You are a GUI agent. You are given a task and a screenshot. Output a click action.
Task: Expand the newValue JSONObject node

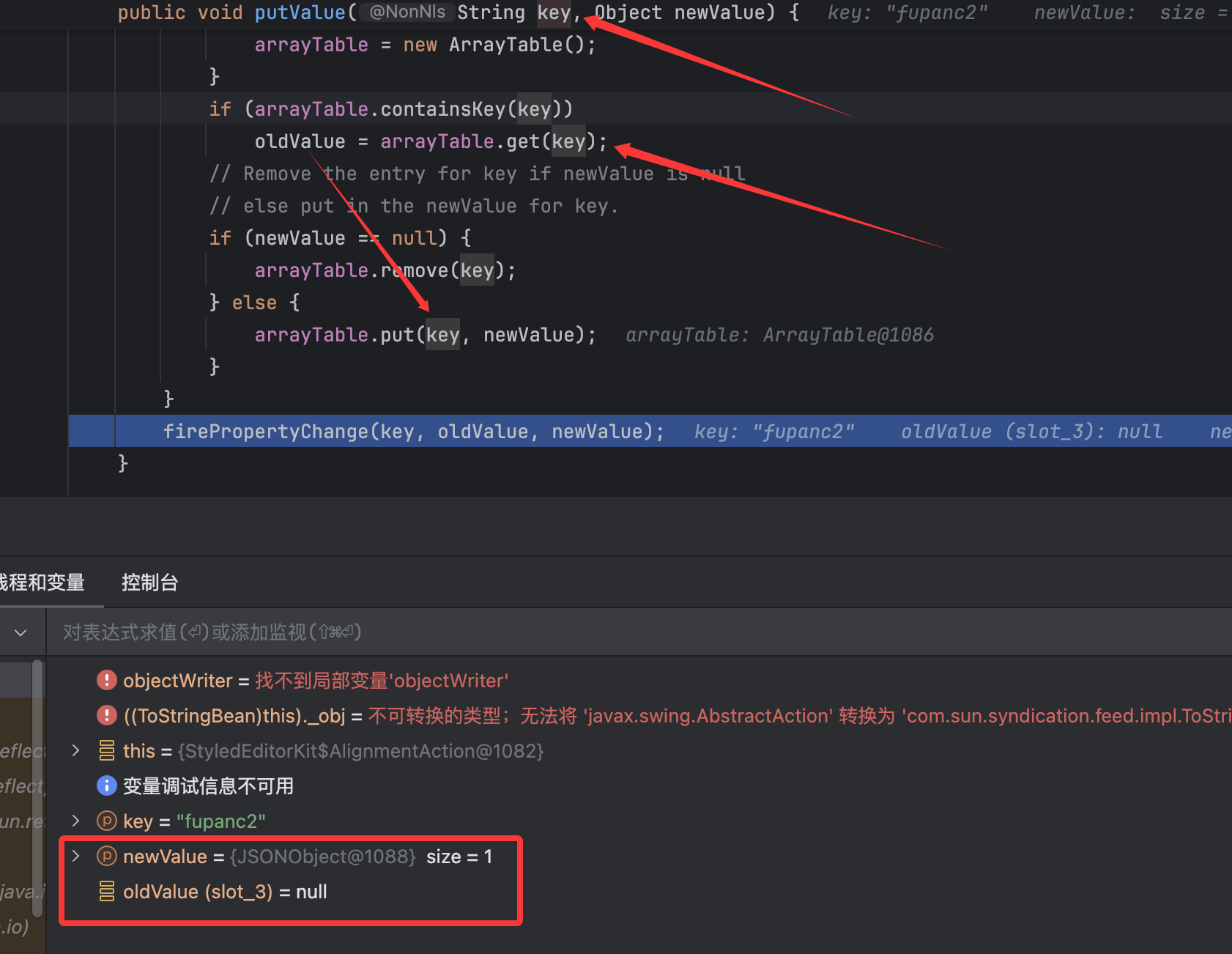tap(75, 856)
